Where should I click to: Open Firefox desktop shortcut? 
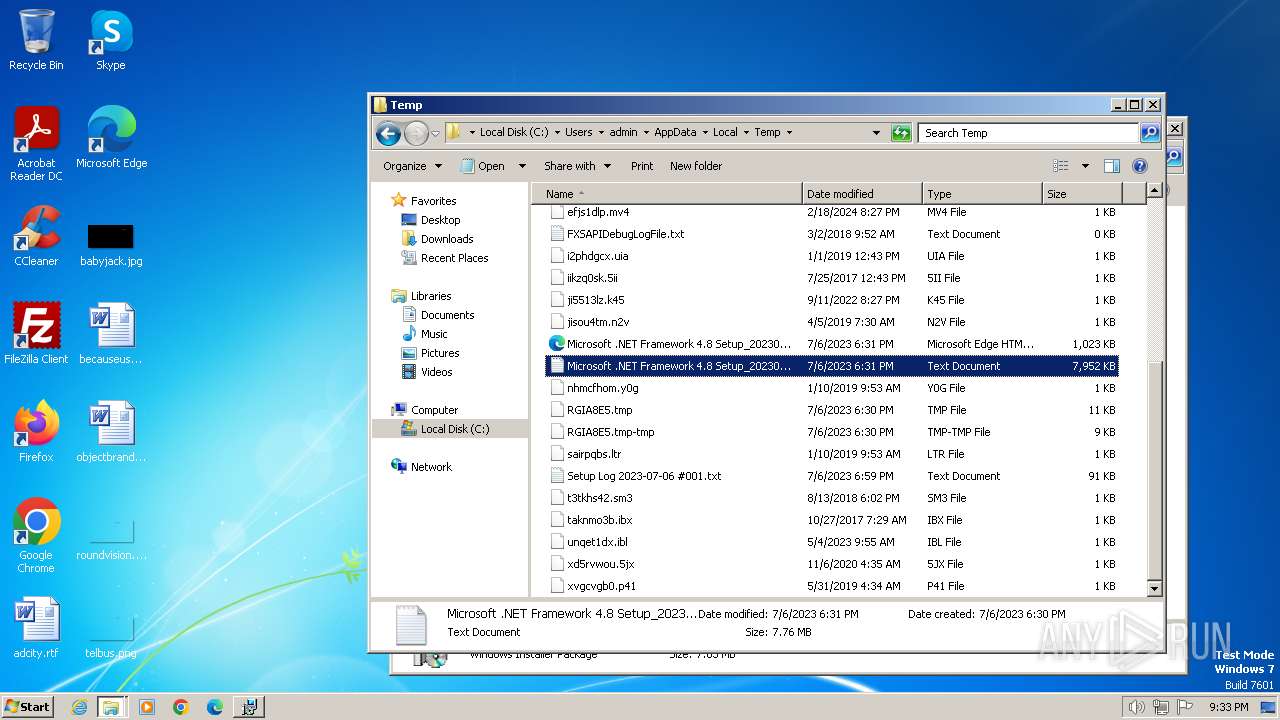(36, 431)
